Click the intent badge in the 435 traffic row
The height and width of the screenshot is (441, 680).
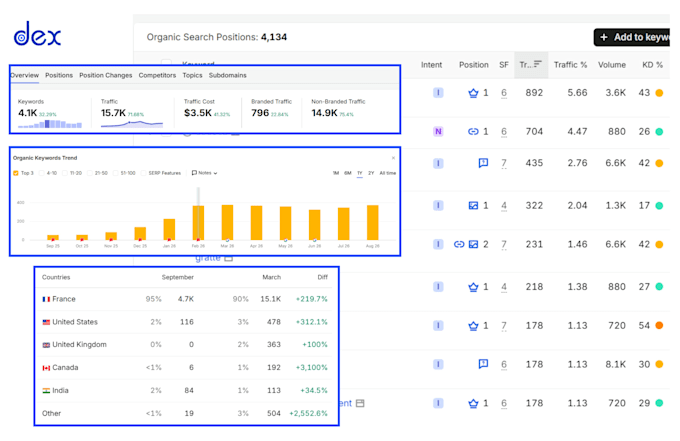438,163
